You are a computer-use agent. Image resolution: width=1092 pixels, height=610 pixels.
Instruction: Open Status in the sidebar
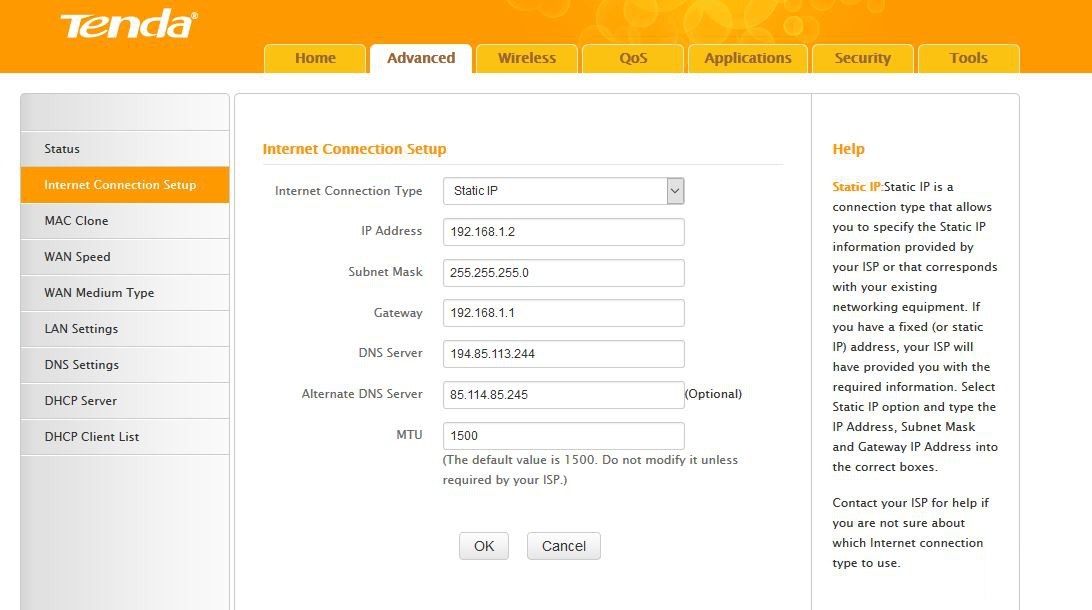coord(62,149)
